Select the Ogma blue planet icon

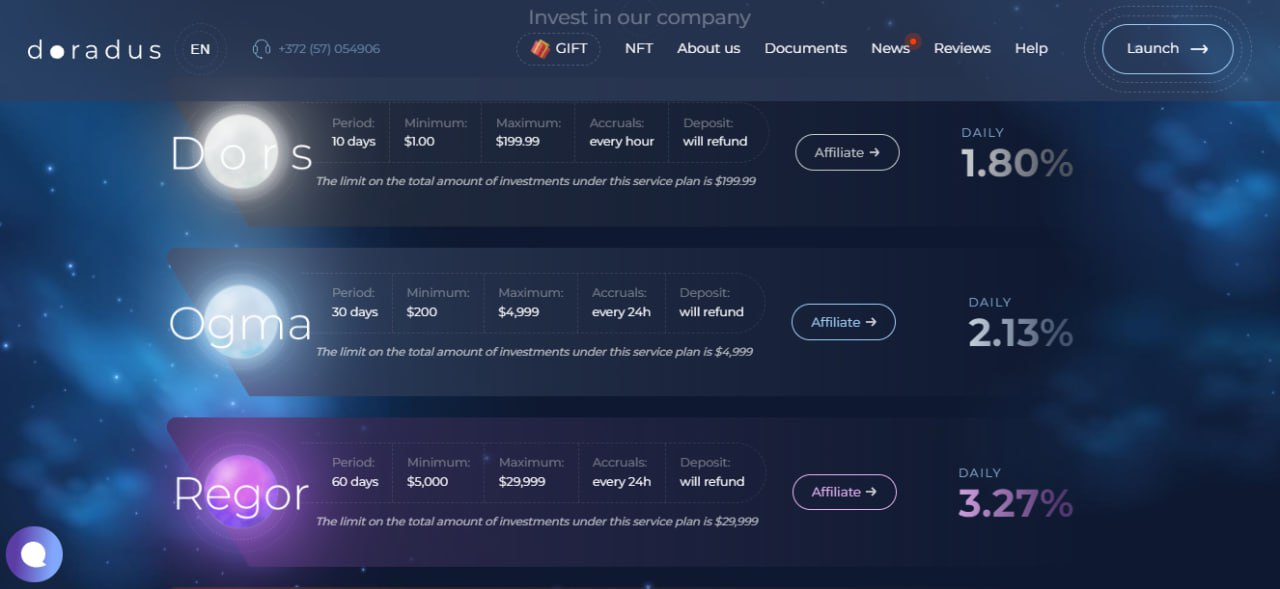241,322
